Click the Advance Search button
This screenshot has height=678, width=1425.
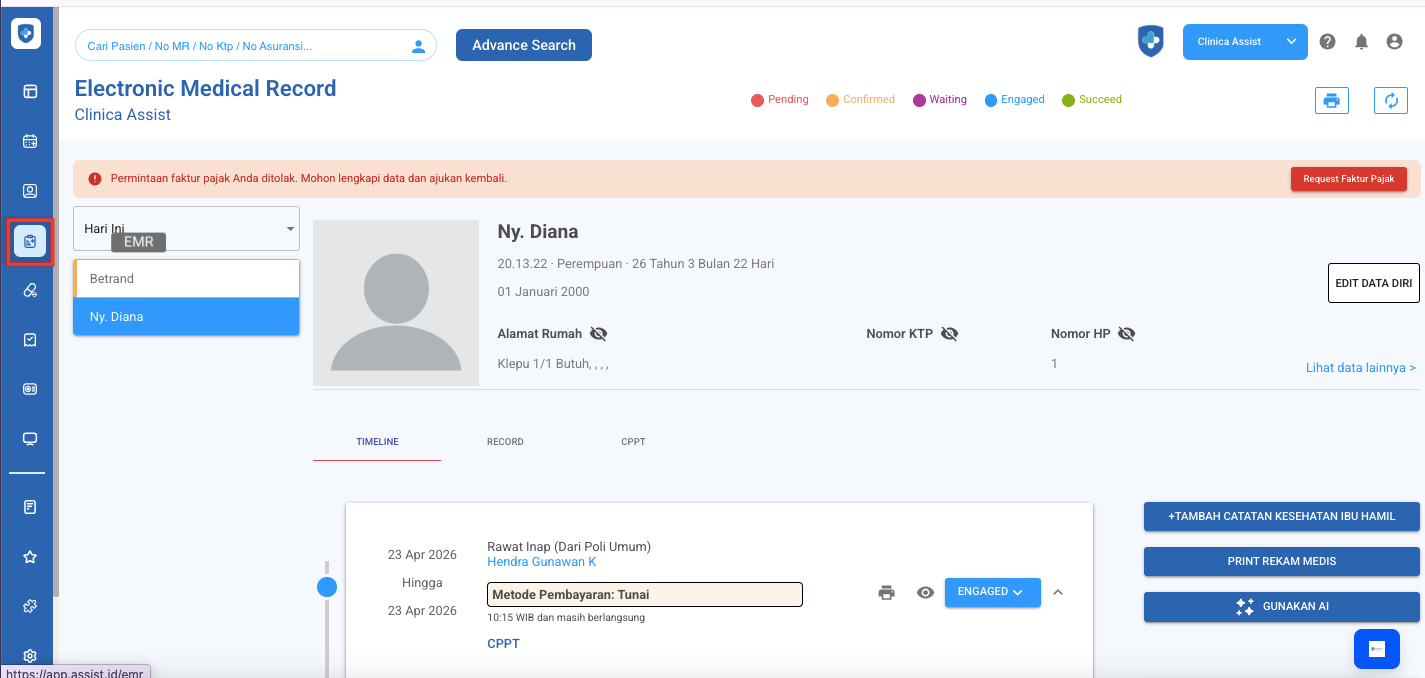[x=523, y=45]
